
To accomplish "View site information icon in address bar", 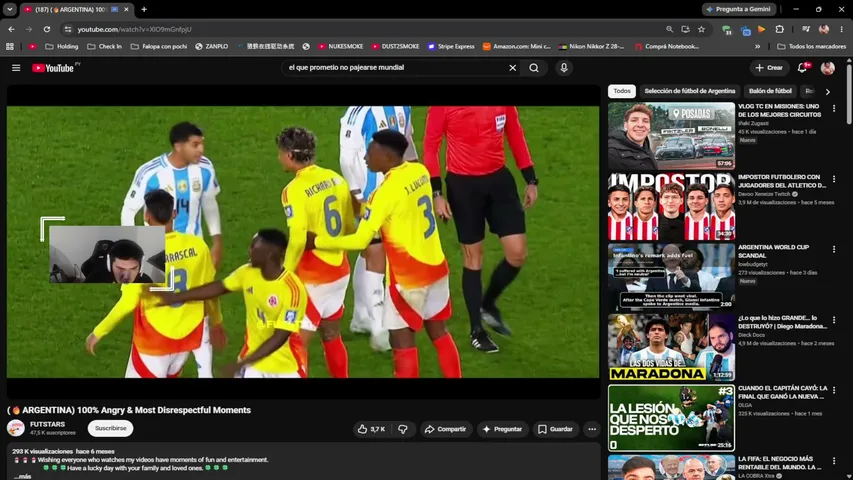I will click(x=67, y=29).
